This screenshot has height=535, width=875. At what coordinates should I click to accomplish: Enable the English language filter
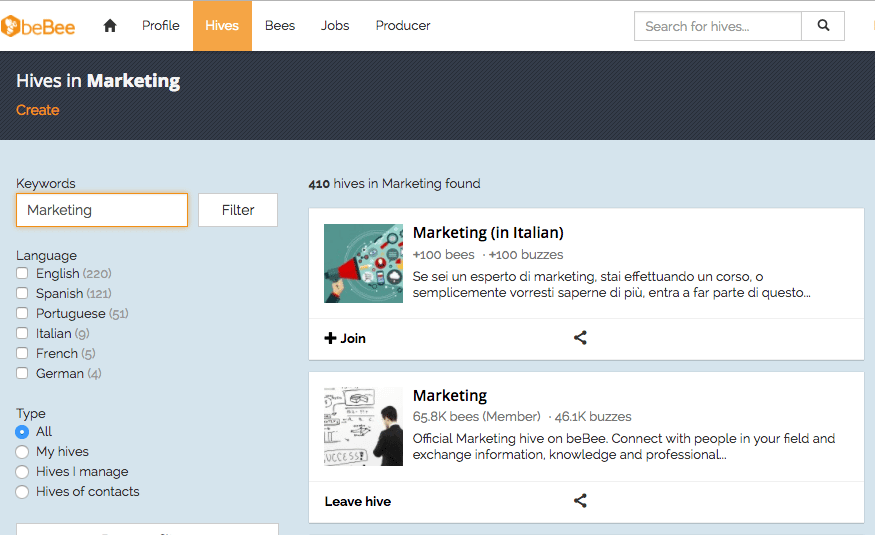(22, 274)
